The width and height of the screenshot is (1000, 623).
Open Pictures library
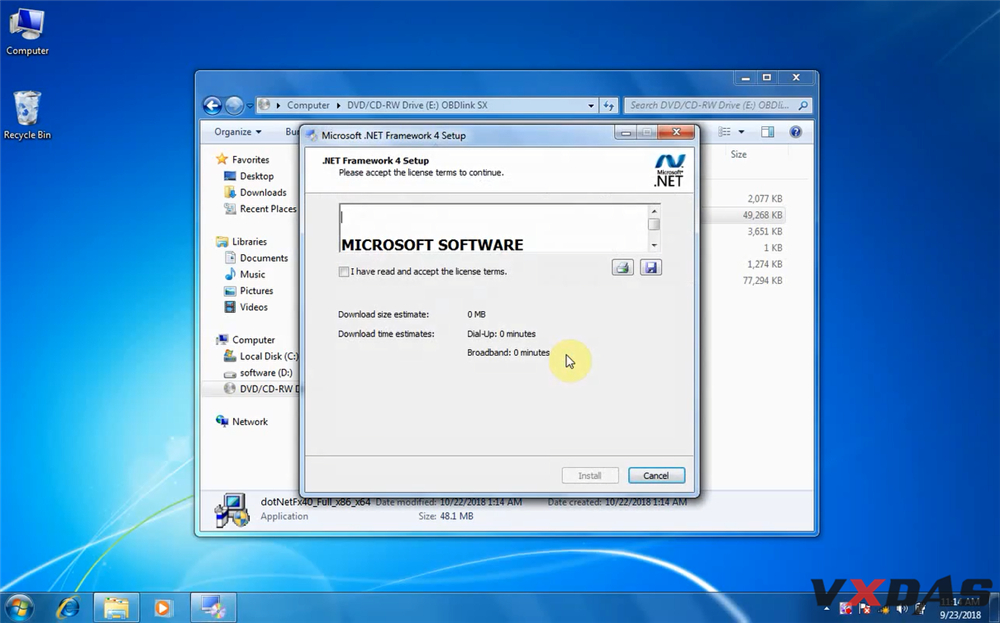pyautogui.click(x=249, y=291)
